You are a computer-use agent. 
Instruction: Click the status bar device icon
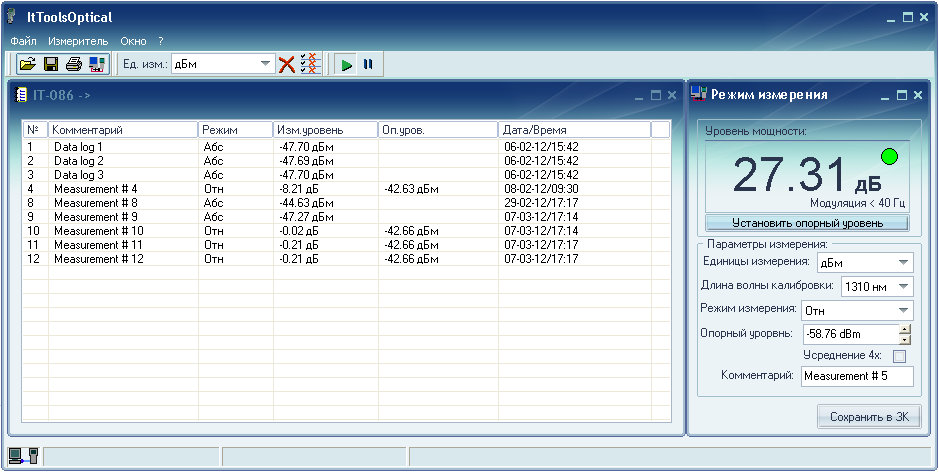pos(22,457)
